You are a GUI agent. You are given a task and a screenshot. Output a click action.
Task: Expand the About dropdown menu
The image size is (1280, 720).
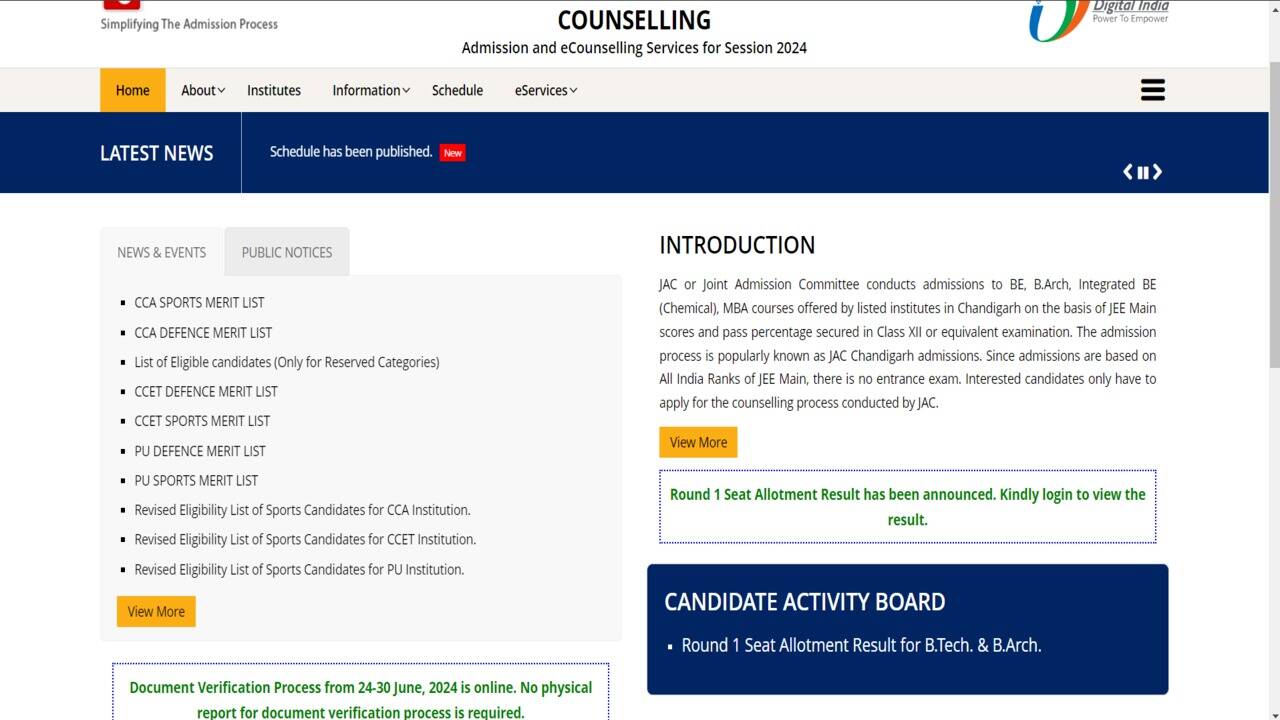pyautogui.click(x=202, y=90)
